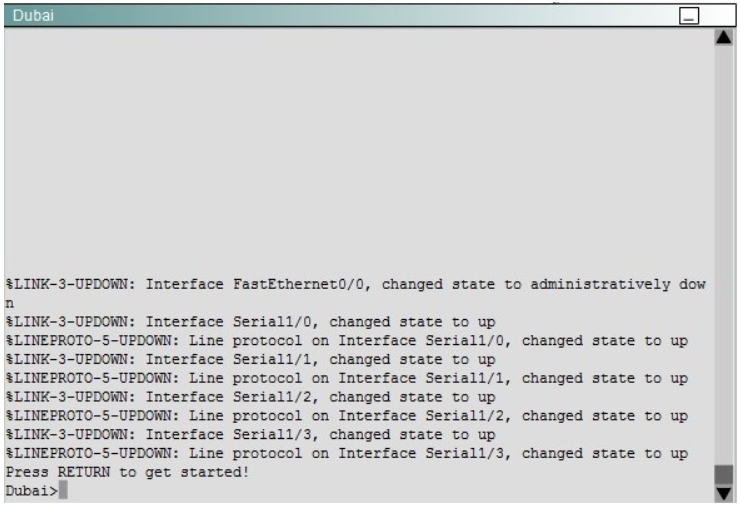The image size is (740, 507).
Task: Click the LINEPROTO Serial1/3 line protocol message
Action: point(347,454)
